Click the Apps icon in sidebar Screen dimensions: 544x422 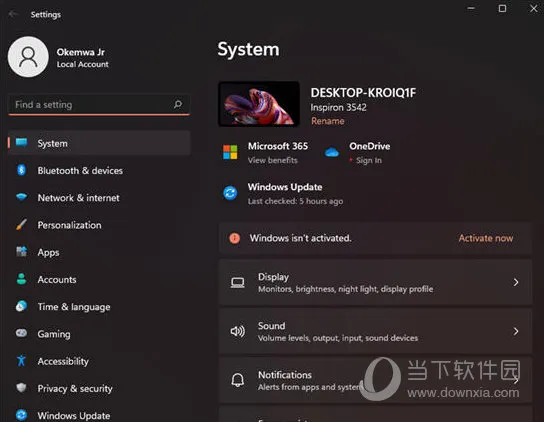[22, 251]
